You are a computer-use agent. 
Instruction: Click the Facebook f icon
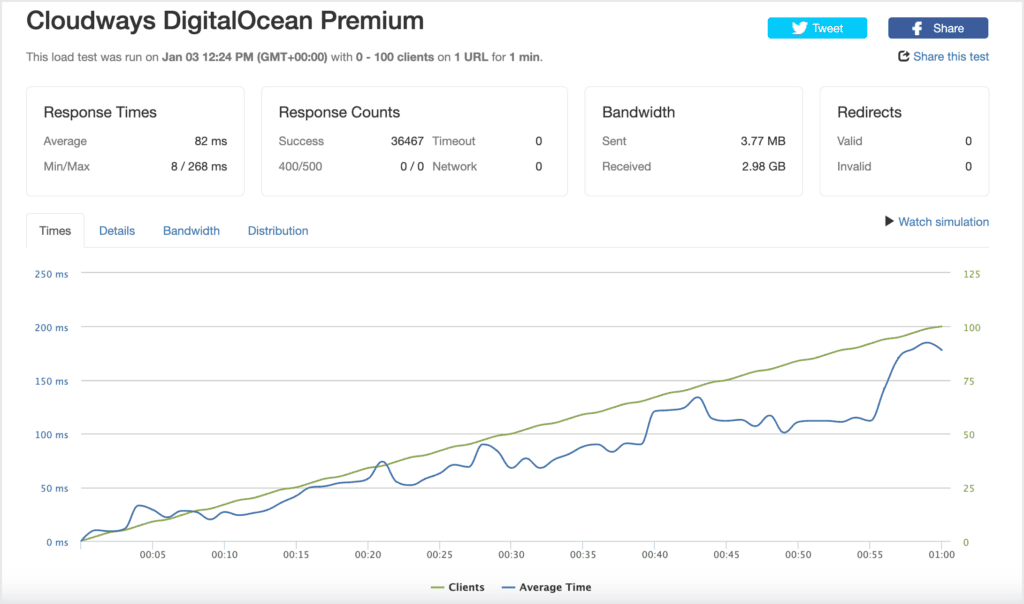point(918,28)
